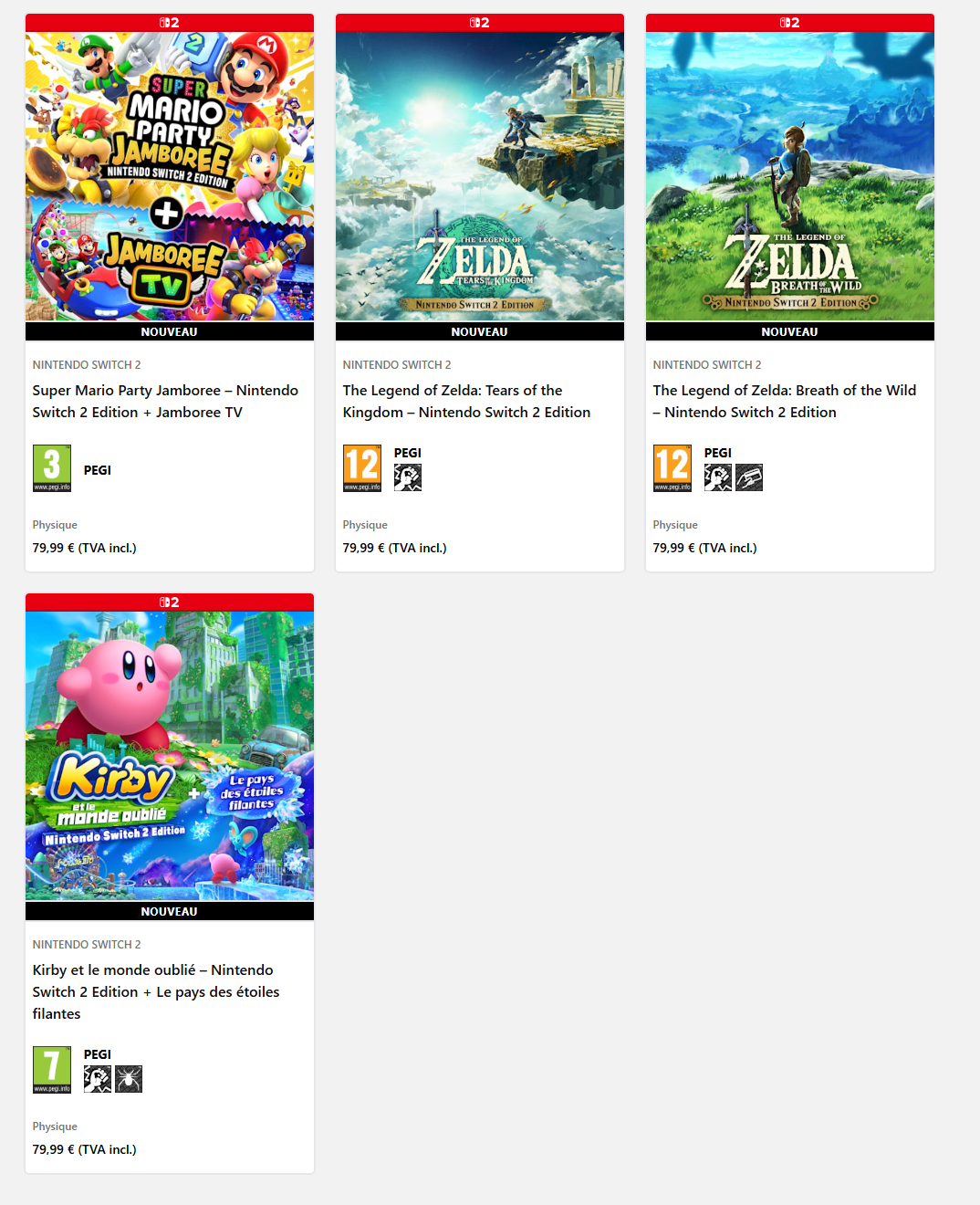Screen dimensions: 980x1205
Task: Click the PEGI text label on Tears of the Kingdom card
Action: pos(408,453)
